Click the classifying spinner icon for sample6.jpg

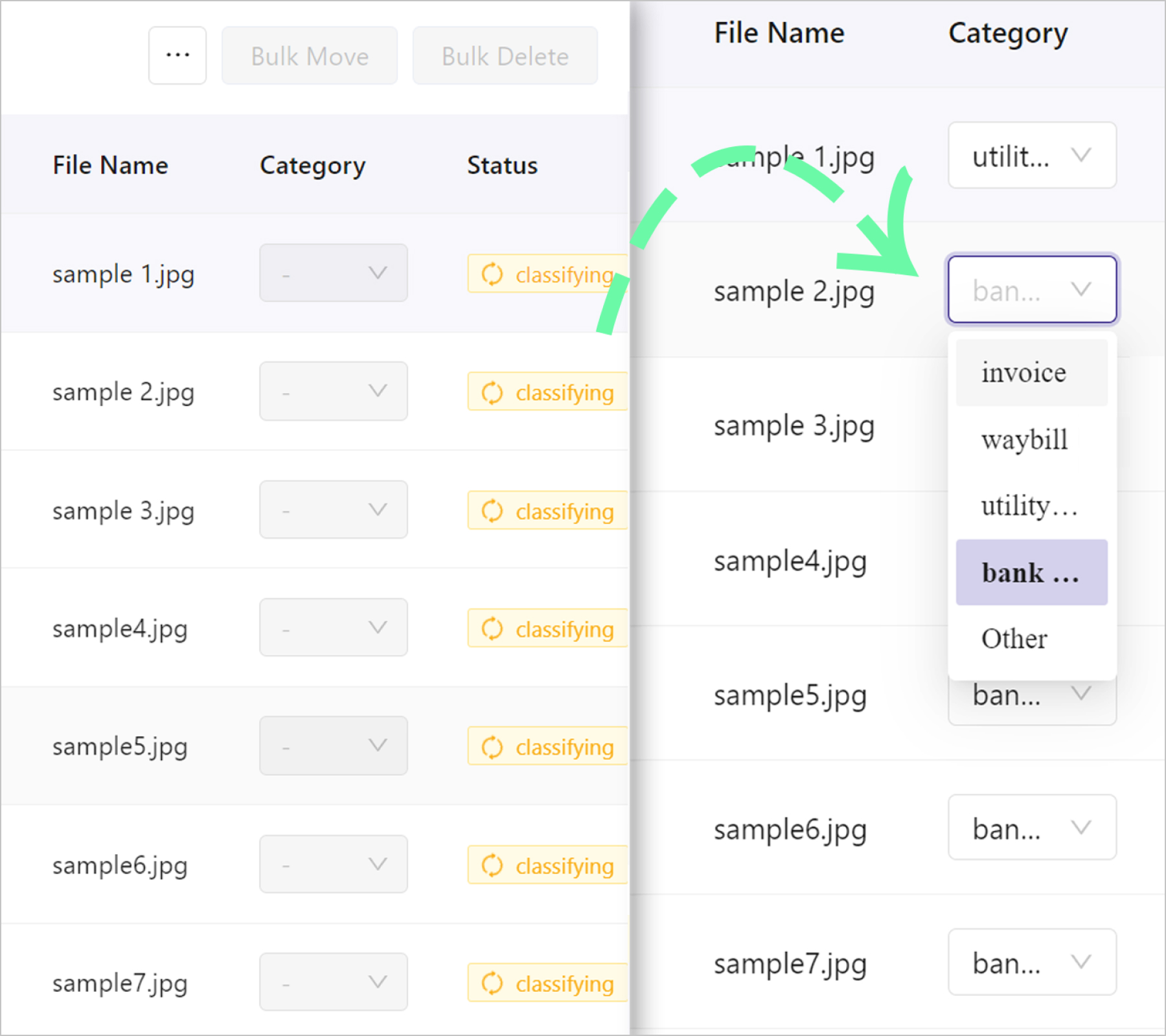pyautogui.click(x=492, y=865)
